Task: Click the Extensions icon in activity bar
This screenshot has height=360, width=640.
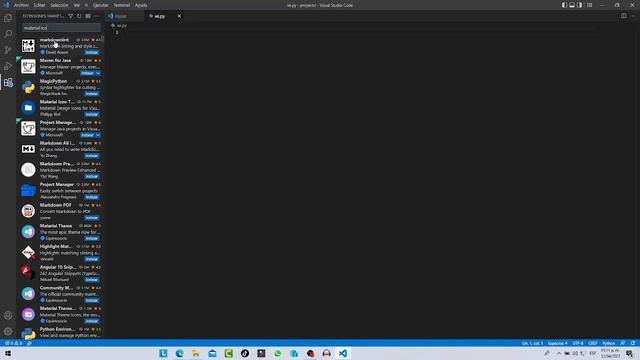Action: pos(8,82)
